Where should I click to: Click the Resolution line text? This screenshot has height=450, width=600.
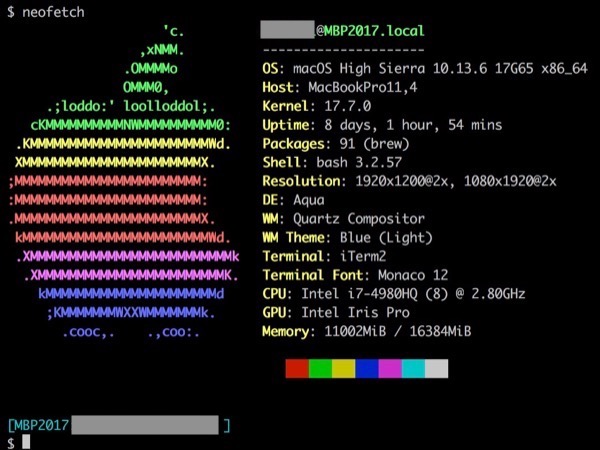(x=409, y=181)
